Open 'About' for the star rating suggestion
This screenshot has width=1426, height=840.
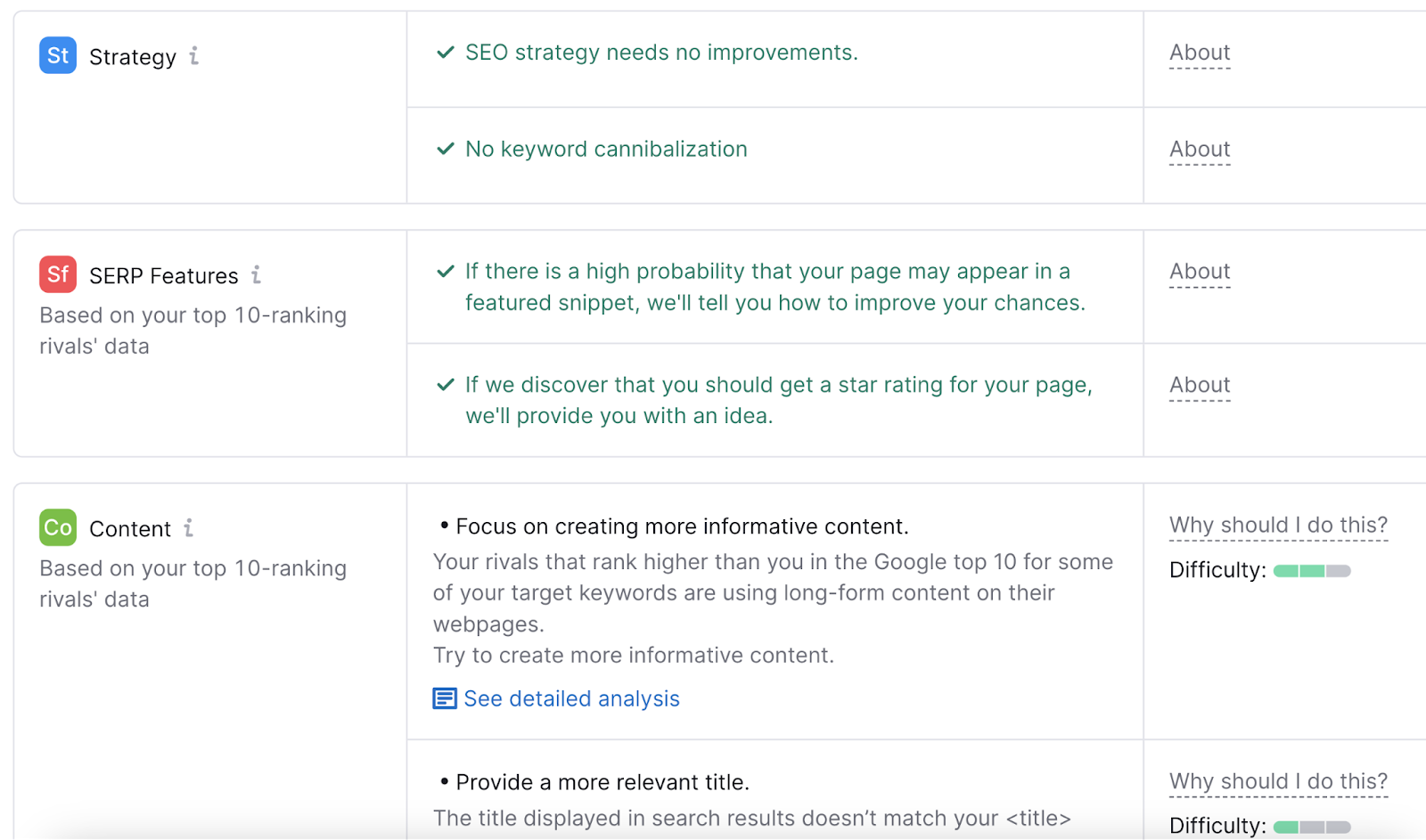click(1199, 385)
